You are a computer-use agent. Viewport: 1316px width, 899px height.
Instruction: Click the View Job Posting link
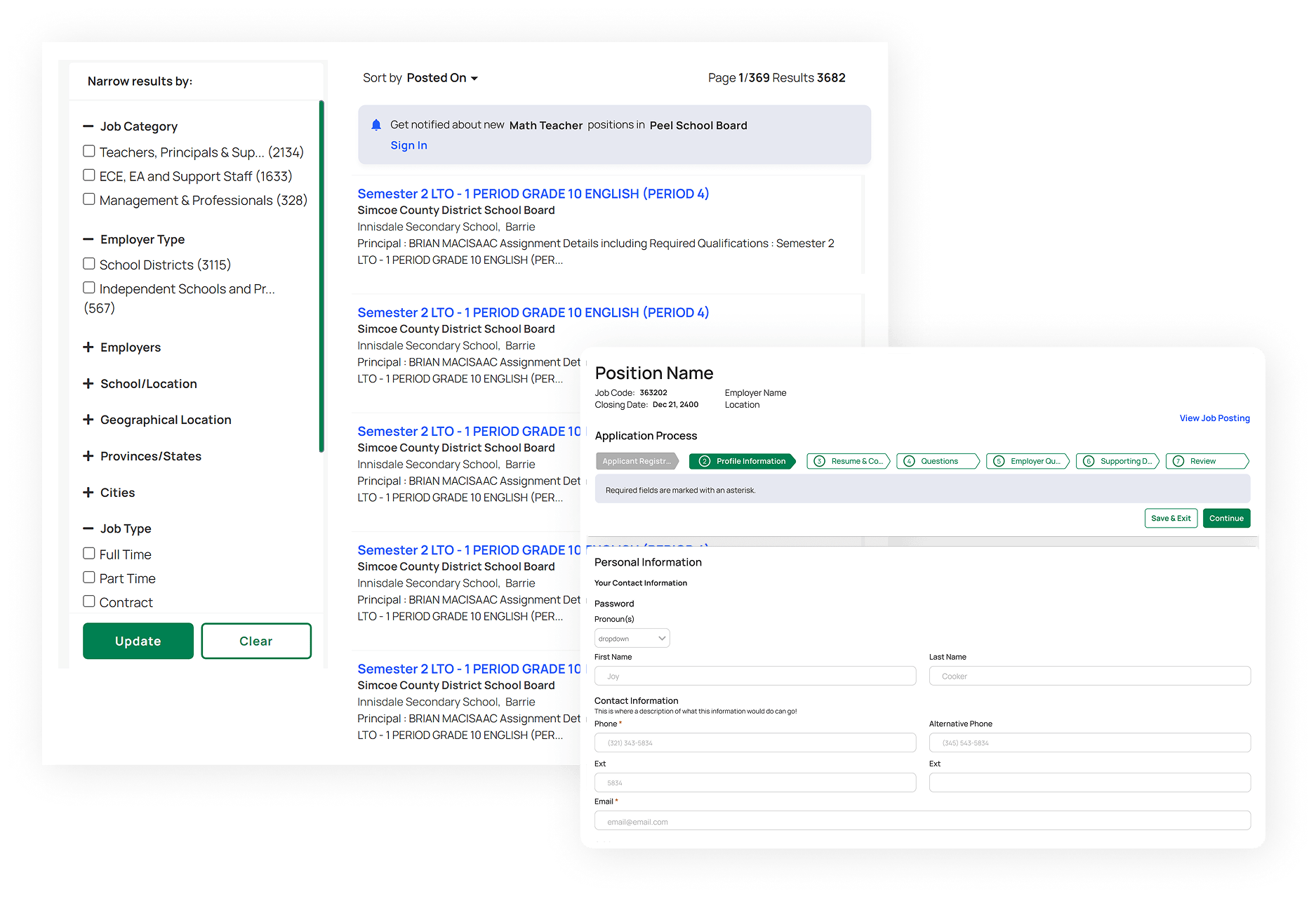tap(1214, 418)
